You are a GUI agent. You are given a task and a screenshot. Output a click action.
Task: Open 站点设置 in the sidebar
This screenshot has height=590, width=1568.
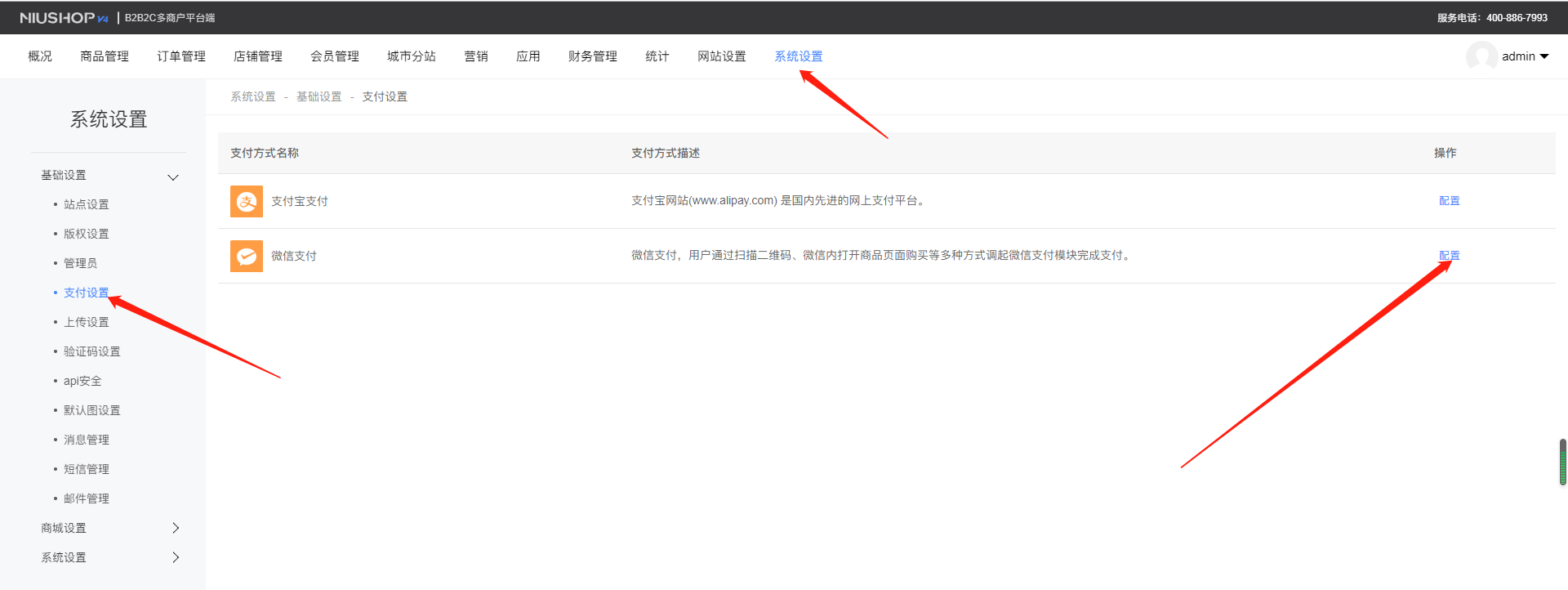pyautogui.click(x=87, y=204)
